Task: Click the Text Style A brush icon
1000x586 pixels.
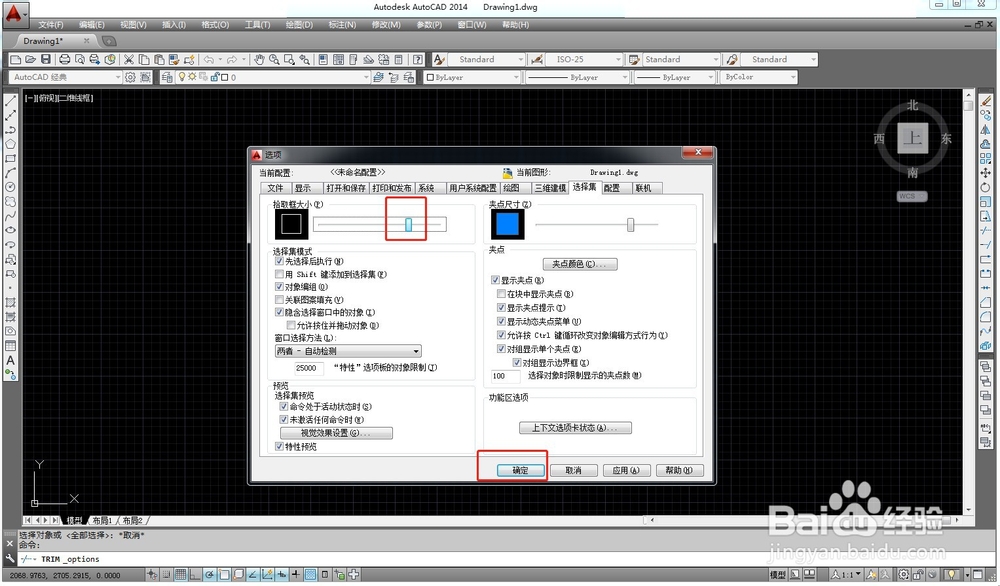Action: coord(439,59)
